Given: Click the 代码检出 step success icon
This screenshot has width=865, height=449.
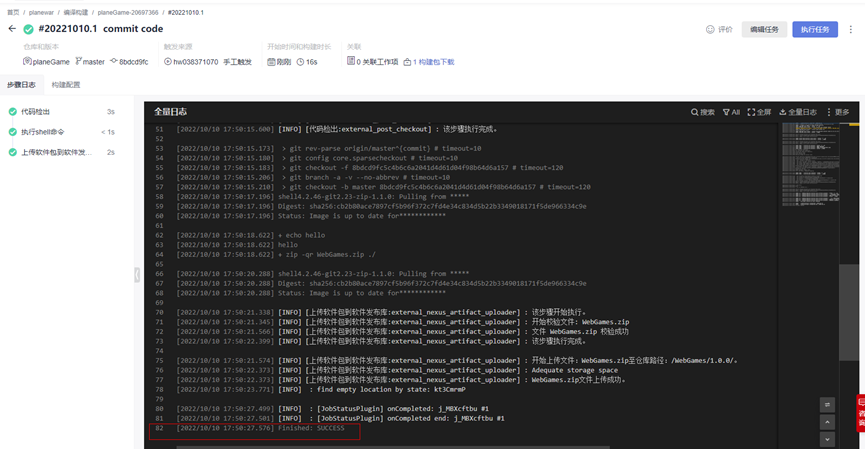Looking at the screenshot, I should point(13,111).
